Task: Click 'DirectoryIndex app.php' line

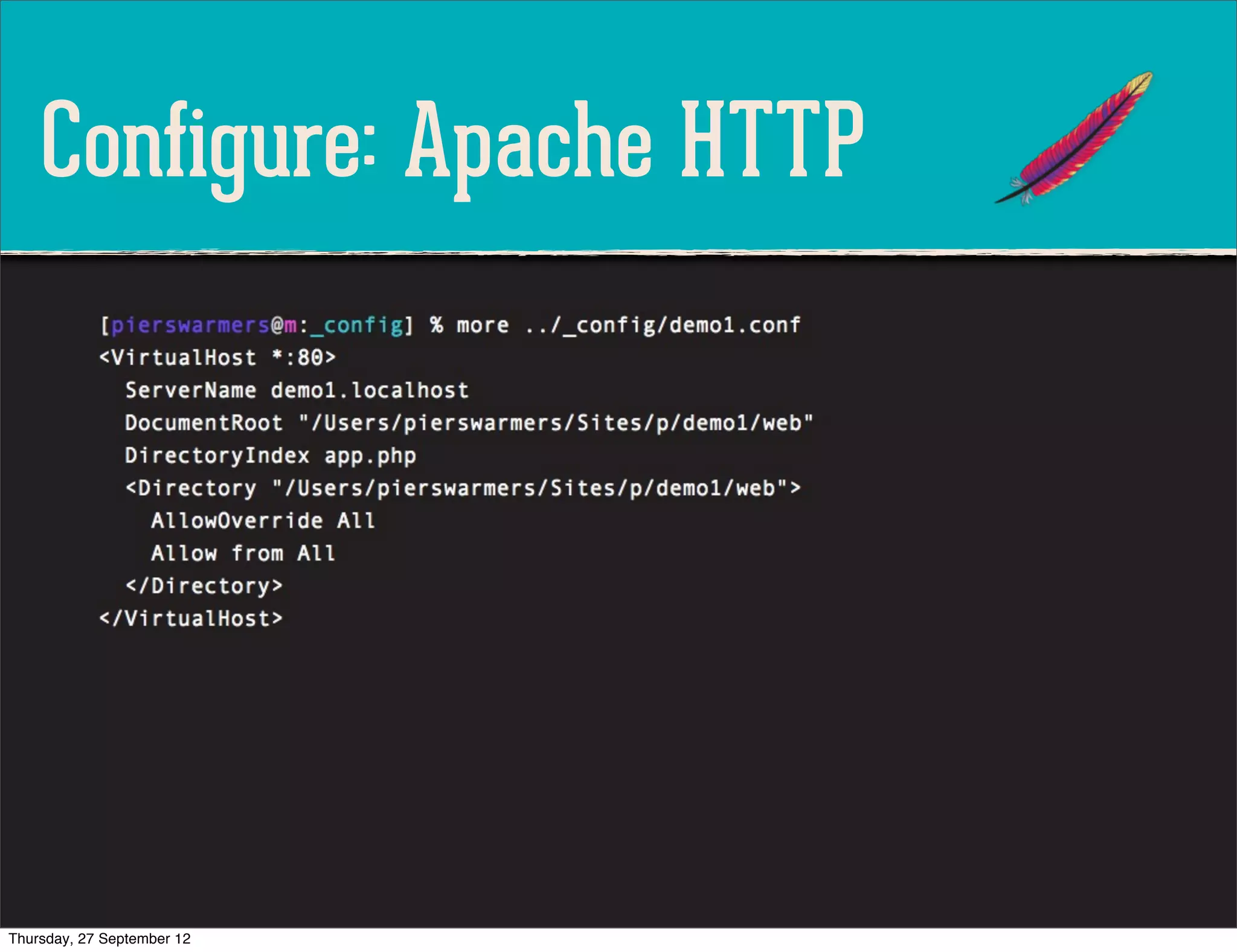Action: coord(271,456)
